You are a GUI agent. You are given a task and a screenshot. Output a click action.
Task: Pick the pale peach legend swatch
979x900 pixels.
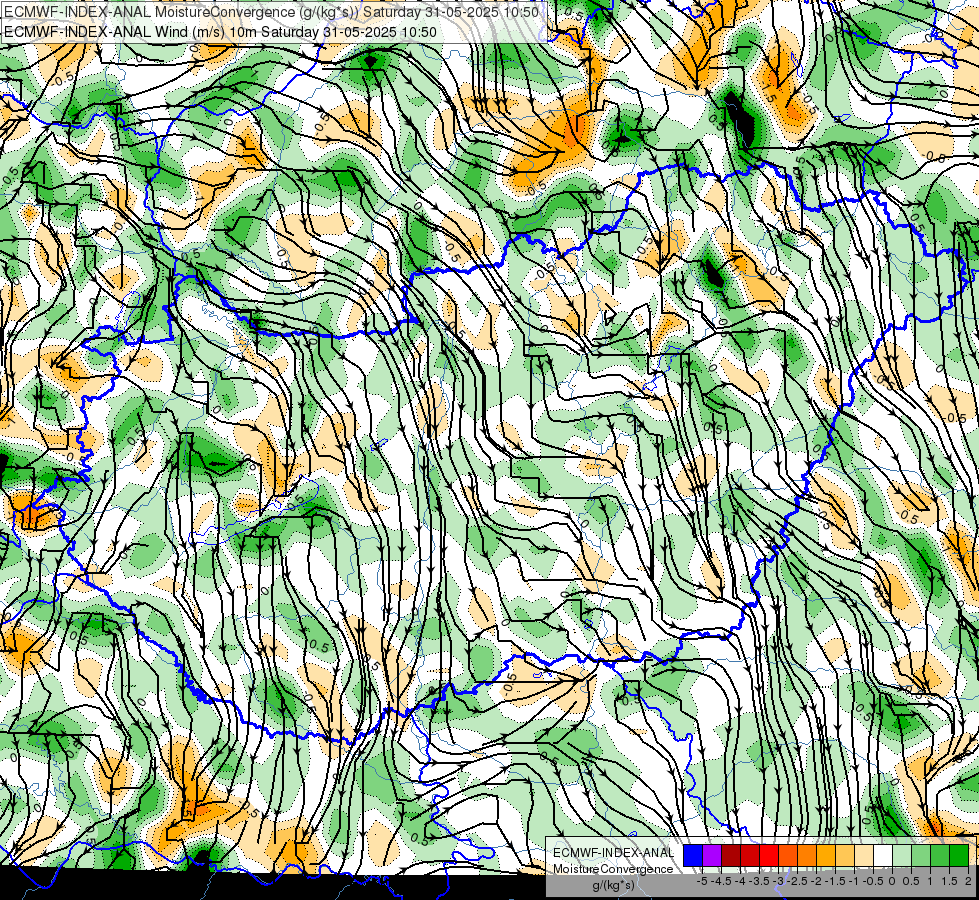click(x=864, y=856)
